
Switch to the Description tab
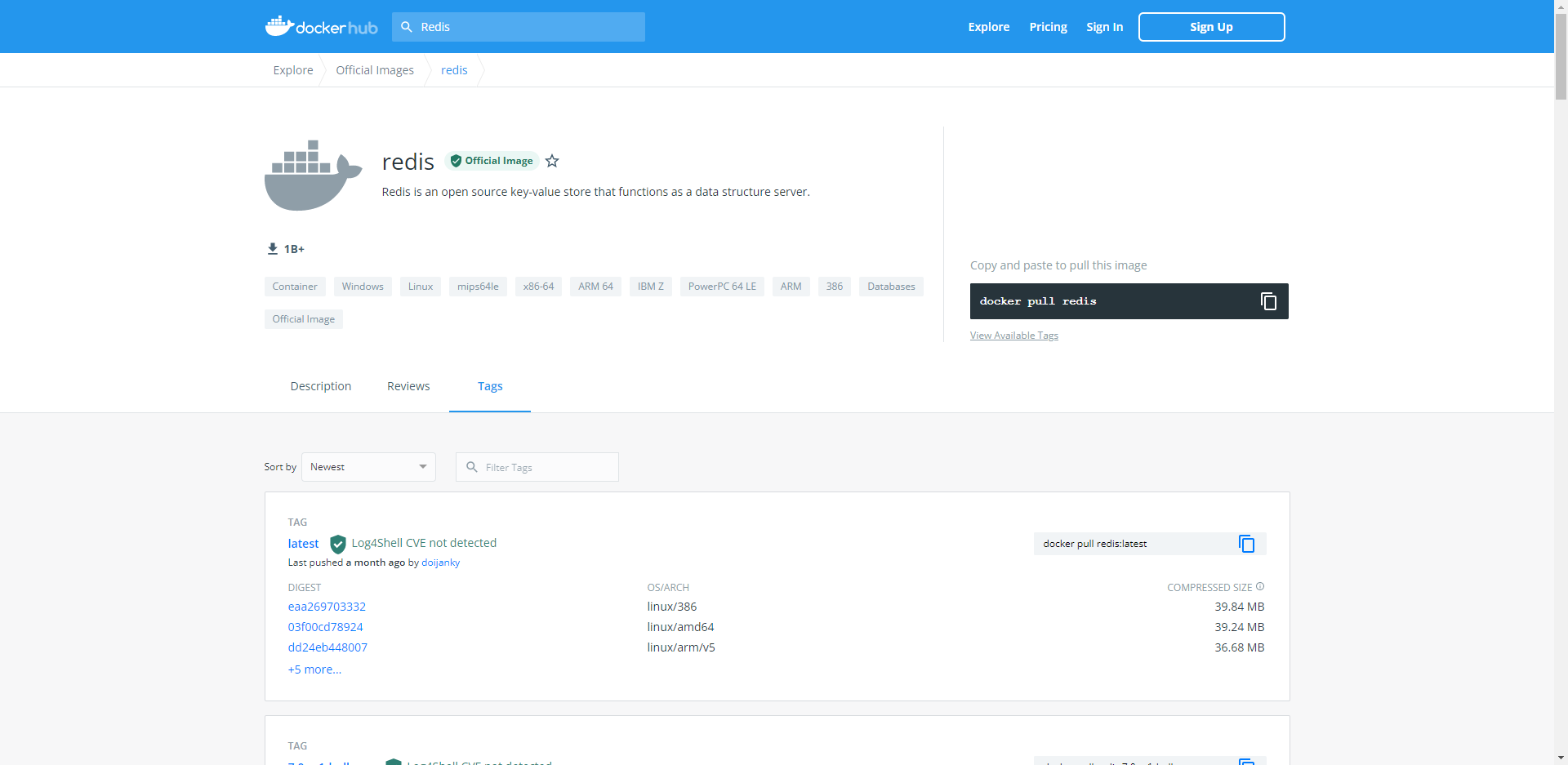320,385
